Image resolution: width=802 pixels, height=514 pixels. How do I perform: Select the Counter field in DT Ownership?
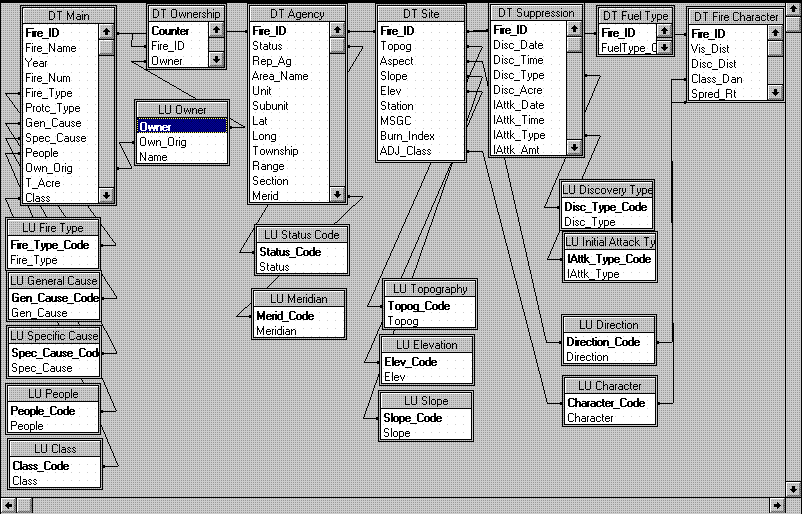pyautogui.click(x=170, y=31)
